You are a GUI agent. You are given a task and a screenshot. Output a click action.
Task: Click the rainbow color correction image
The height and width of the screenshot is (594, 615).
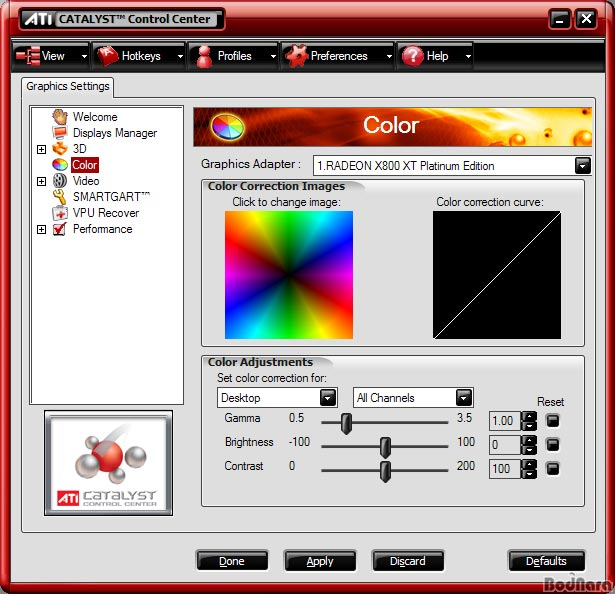(x=289, y=275)
